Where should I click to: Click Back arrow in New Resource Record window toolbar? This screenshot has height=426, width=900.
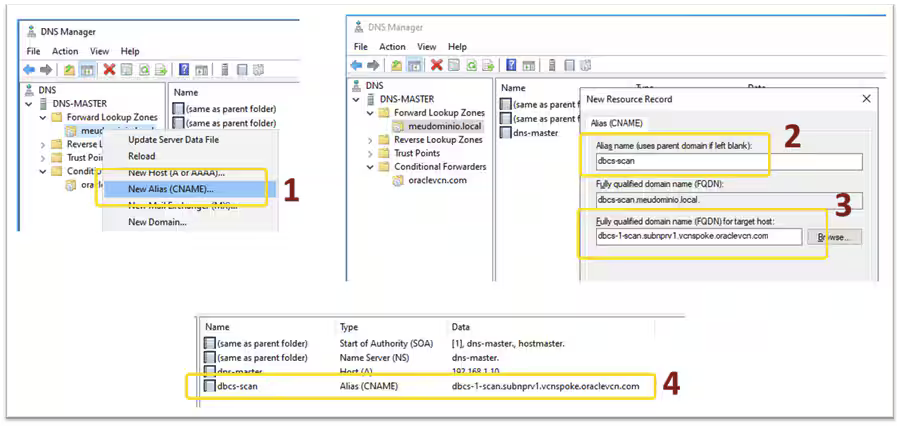coord(356,65)
